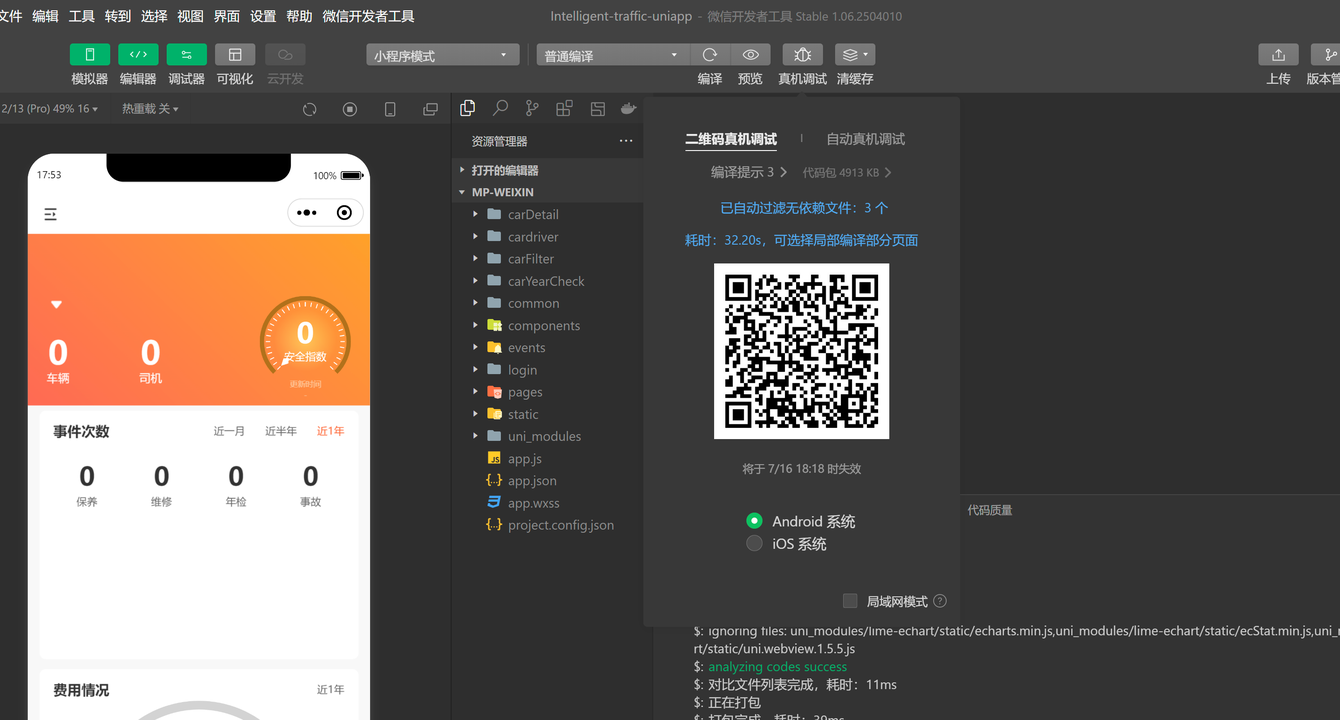Open the carYearCheck folder
This screenshot has width=1340, height=720.
click(x=547, y=281)
